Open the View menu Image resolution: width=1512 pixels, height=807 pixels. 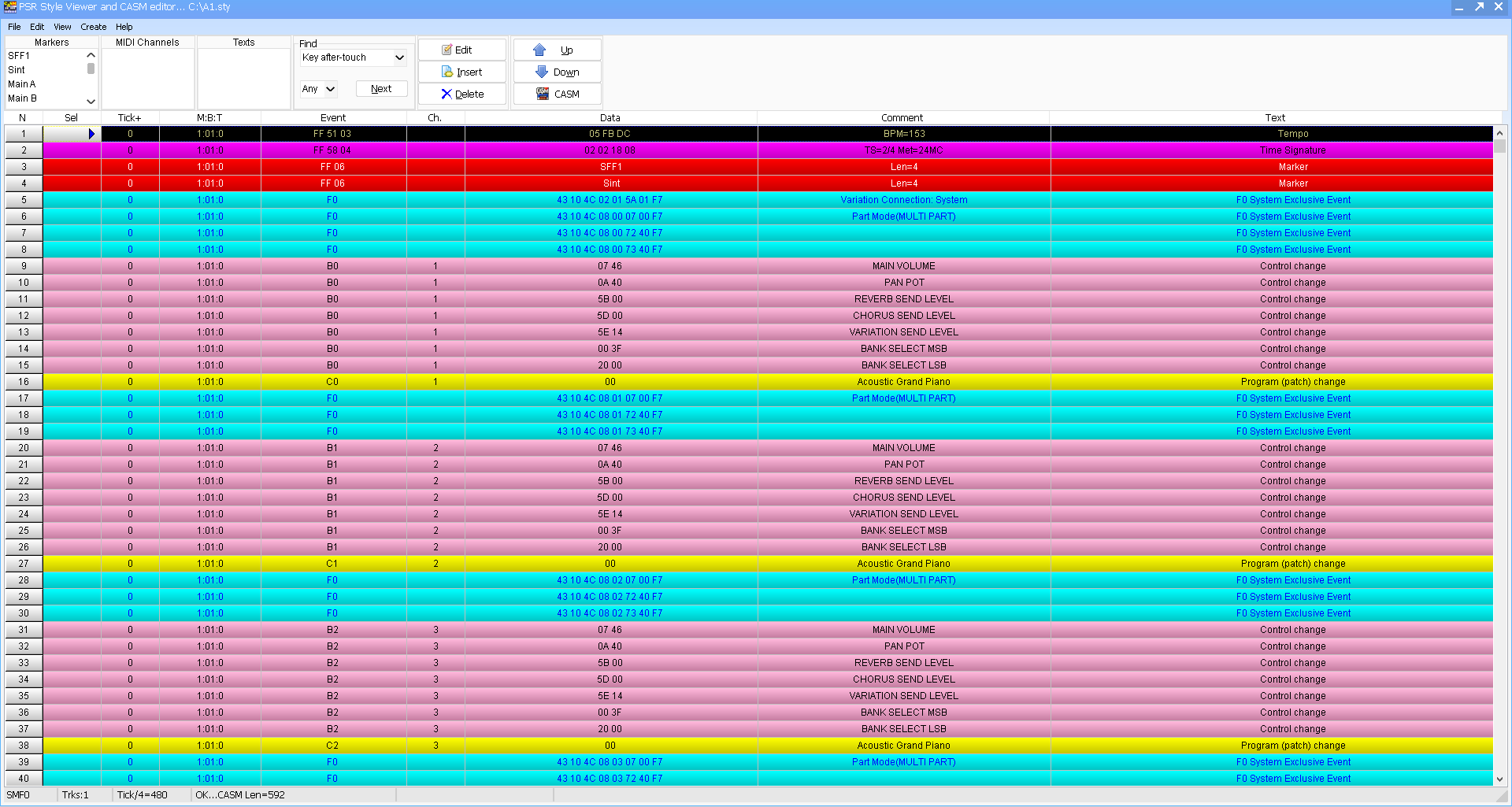(62, 27)
